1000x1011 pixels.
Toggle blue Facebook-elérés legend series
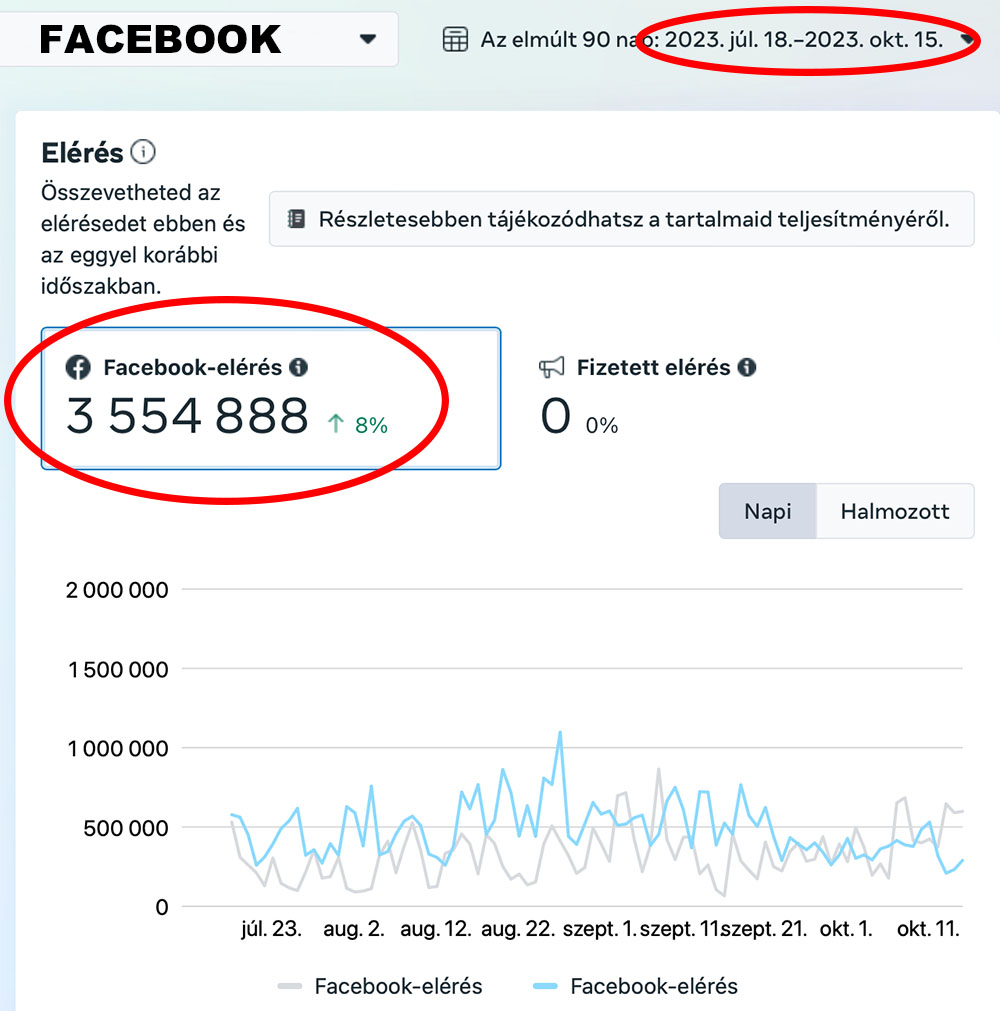click(x=636, y=986)
